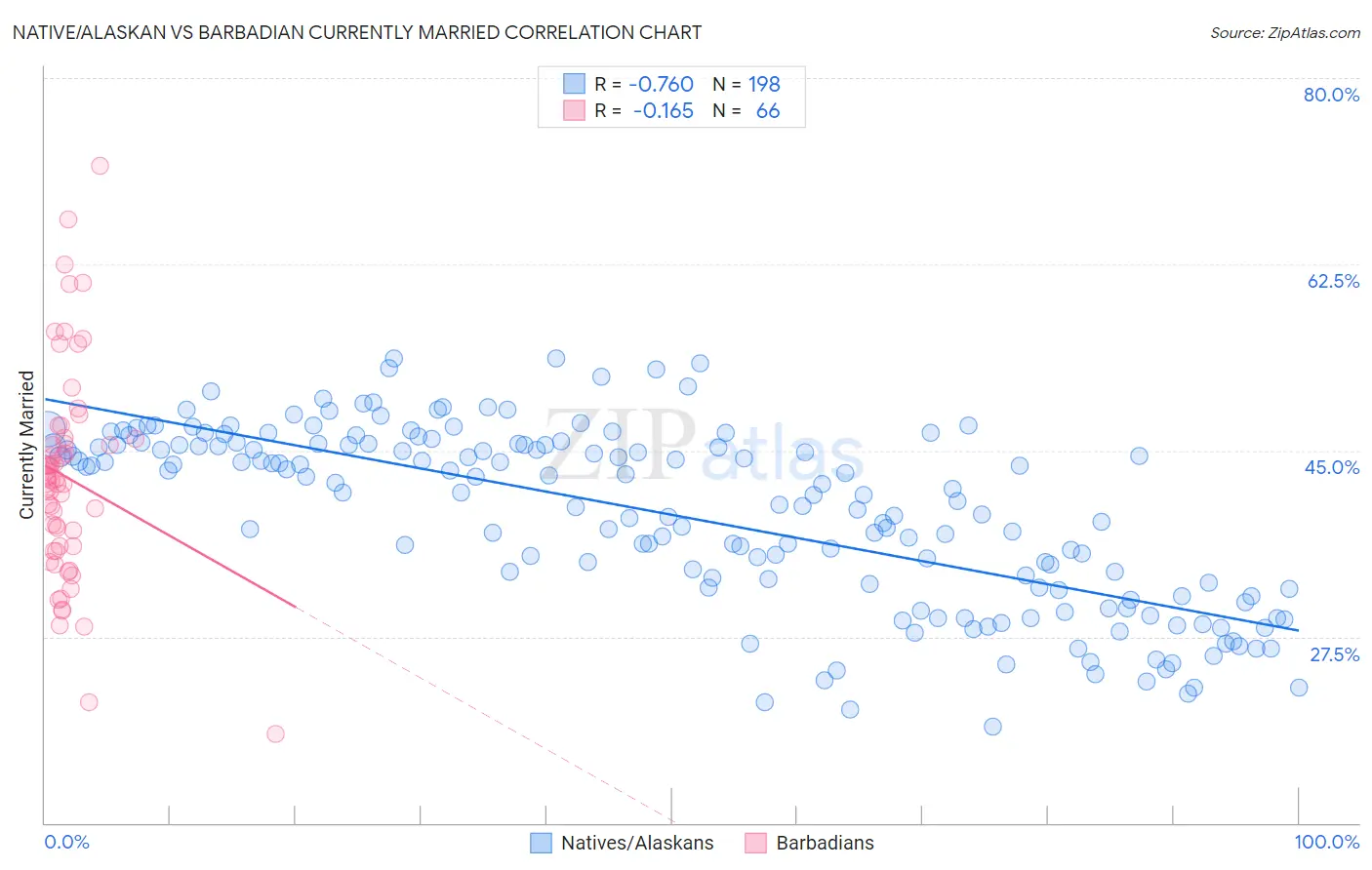Screen dimensions: 1372x870
Task: Click the blue swatch beside R = -0.760
Action: pos(574,84)
